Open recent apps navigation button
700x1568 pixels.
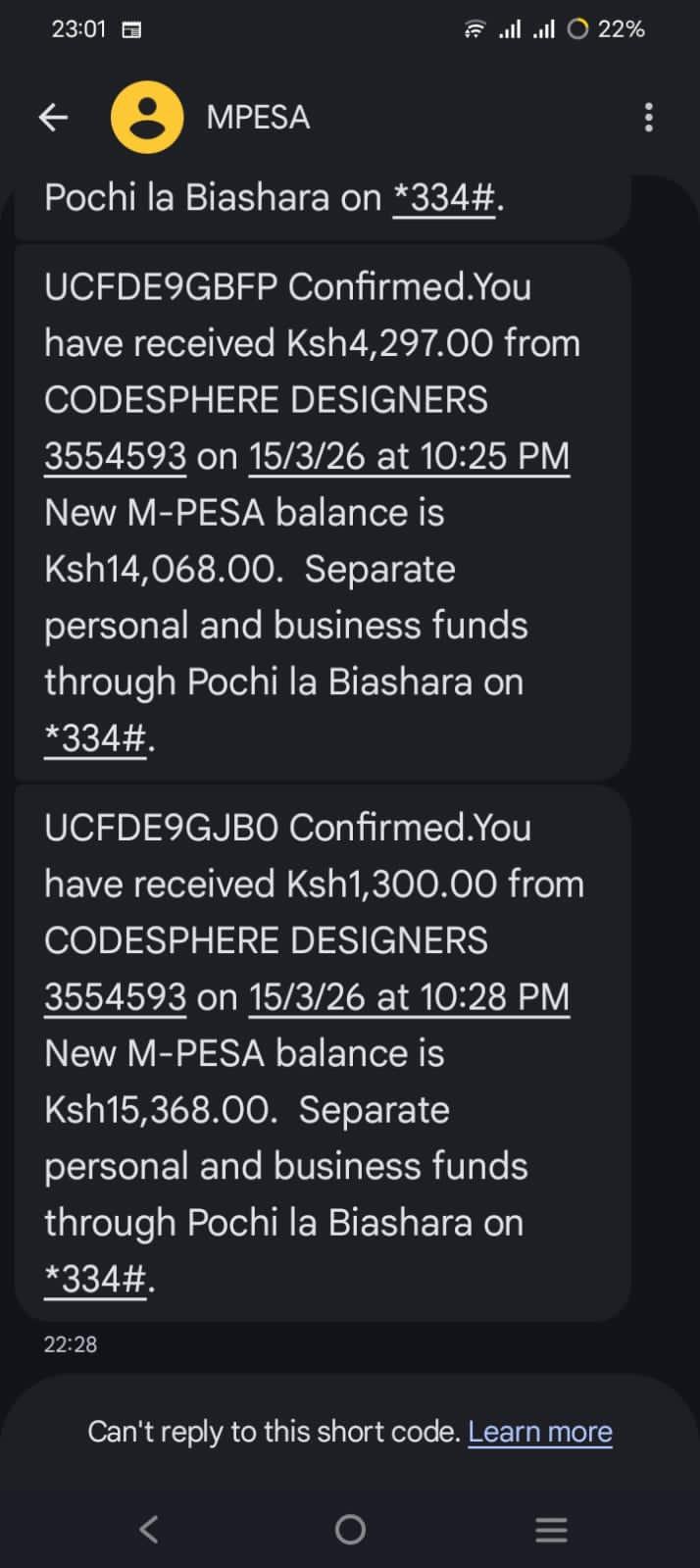[x=551, y=1529]
